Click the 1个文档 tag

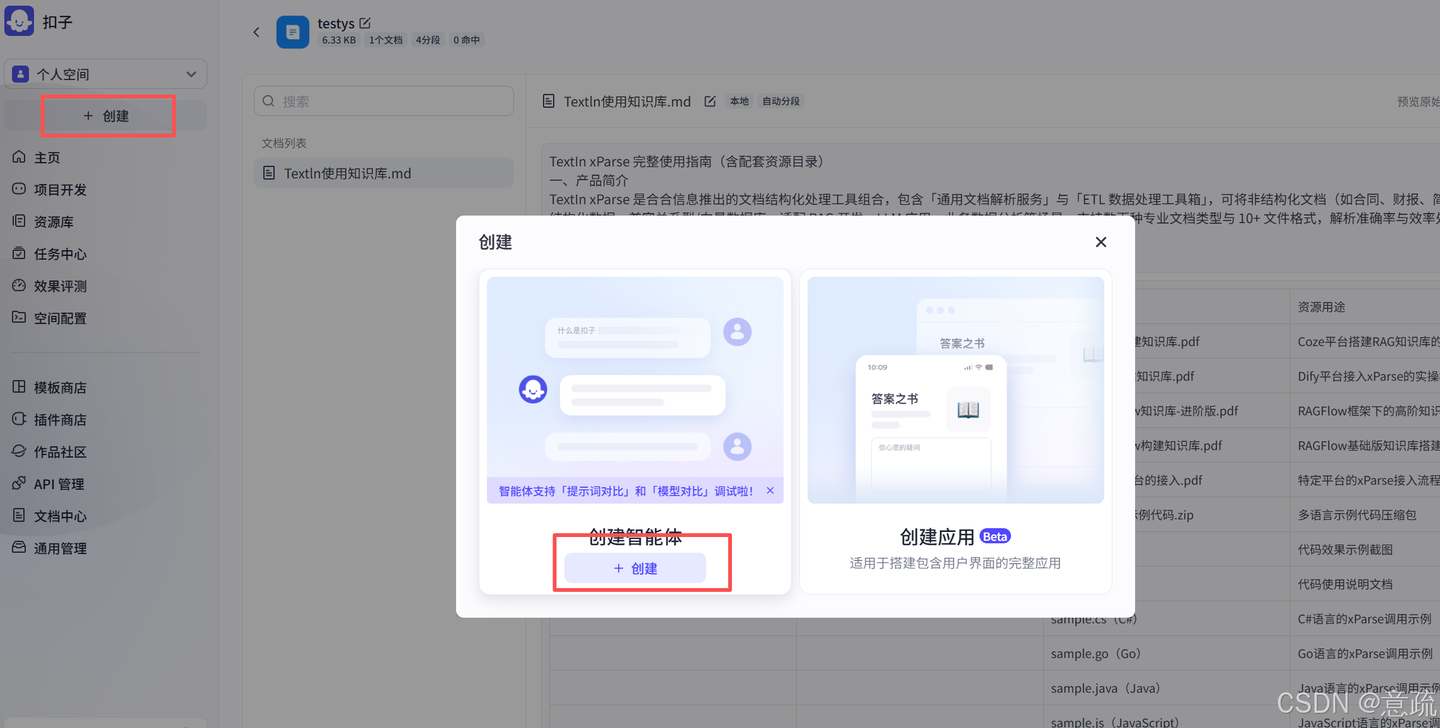point(386,40)
